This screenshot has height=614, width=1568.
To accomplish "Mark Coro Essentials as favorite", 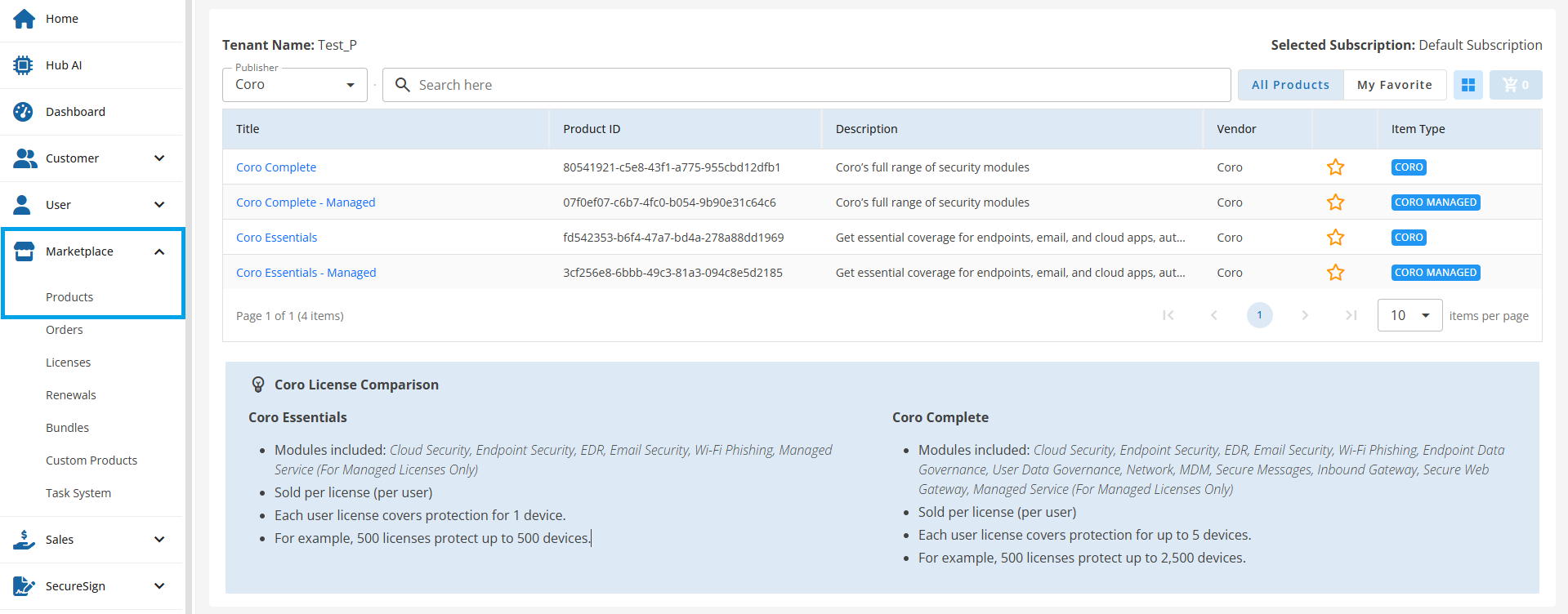I will click(x=1336, y=238).
